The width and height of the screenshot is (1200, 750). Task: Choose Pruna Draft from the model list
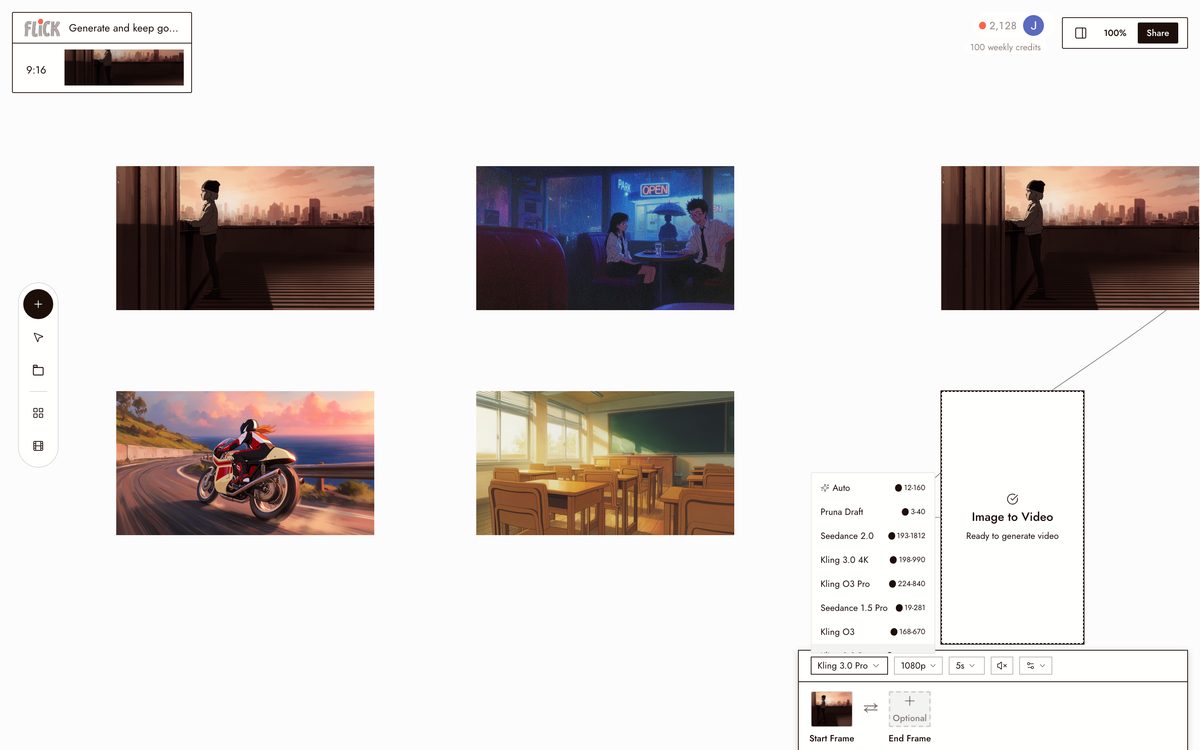click(x=873, y=512)
